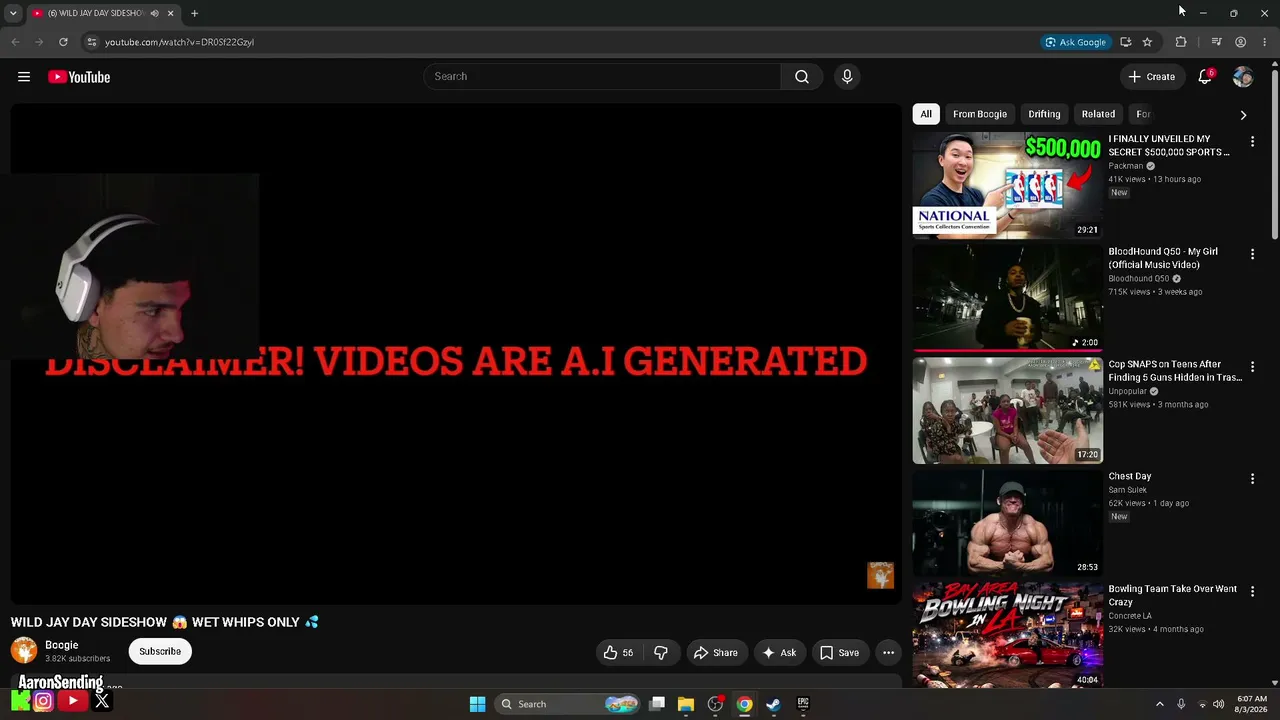Open Chrome three-dot menu
This screenshot has width=1280, height=720.
[x=1265, y=42]
